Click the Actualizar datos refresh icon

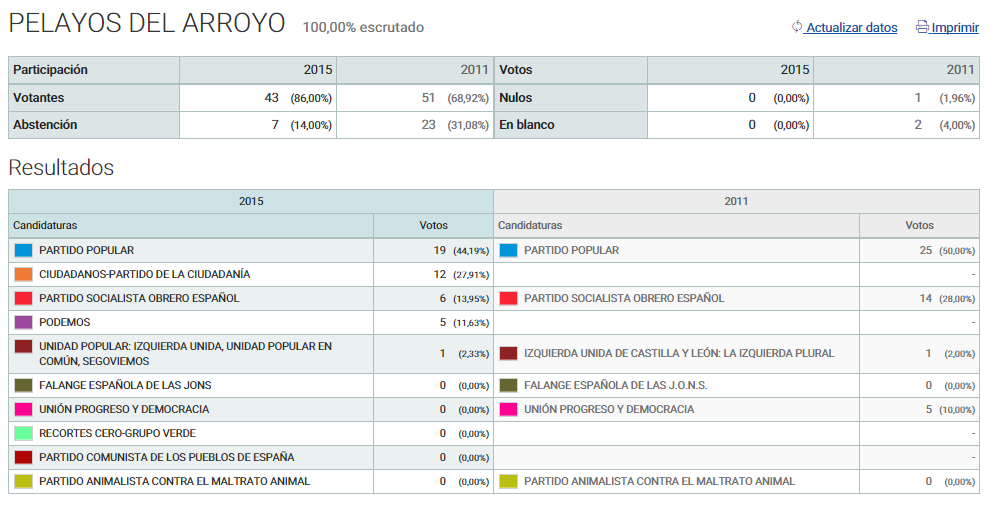point(797,27)
